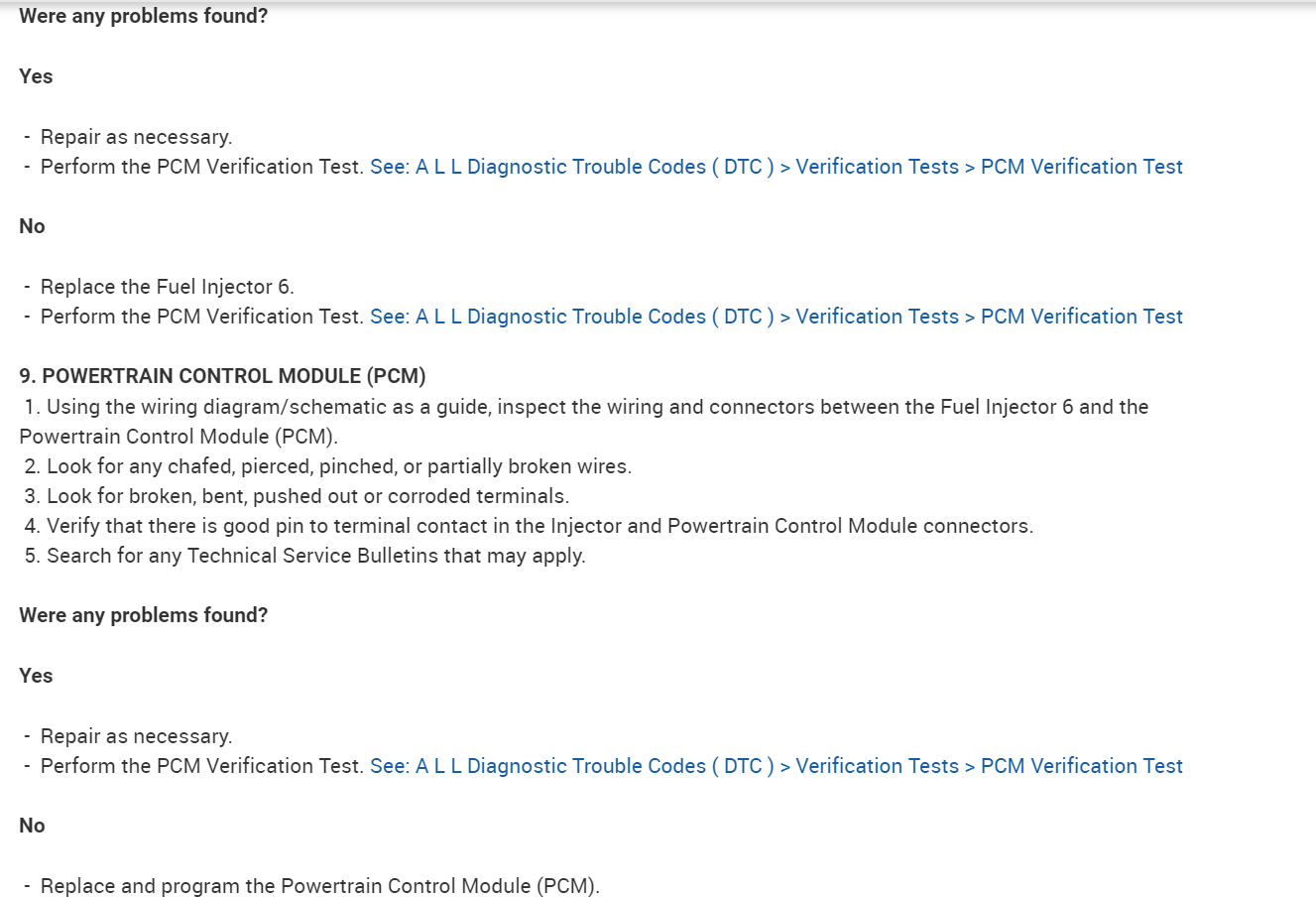Click "Repair as necessary" in section 9
1316x897 pixels.
coord(136,736)
